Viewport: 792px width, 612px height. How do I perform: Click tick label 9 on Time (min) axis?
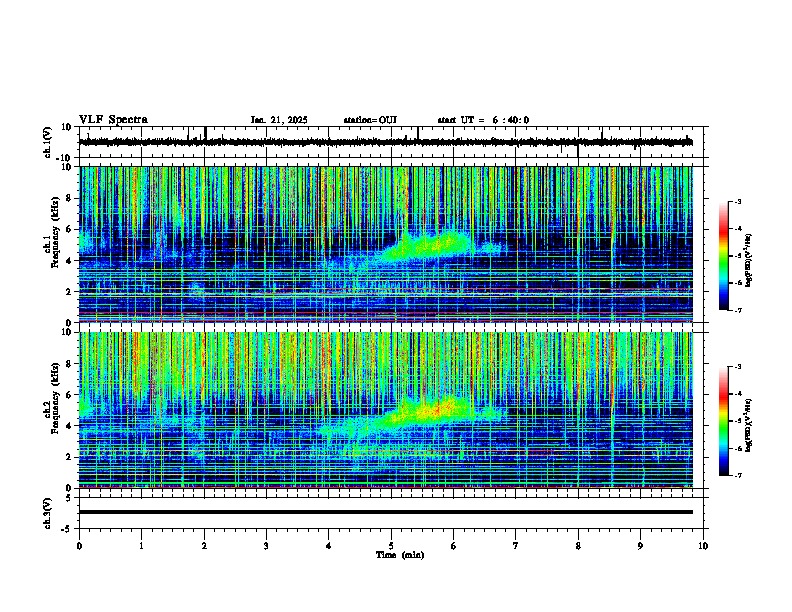[640, 546]
